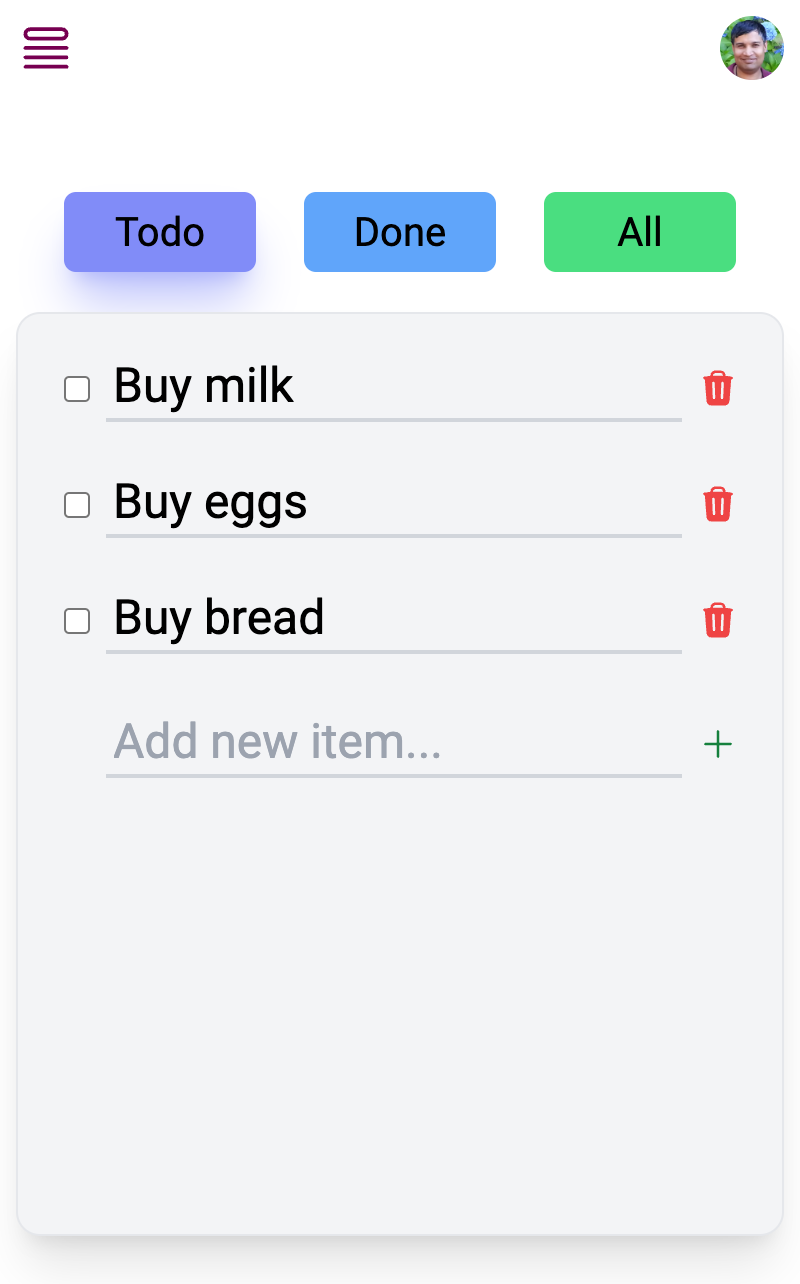Focus the Add new item field
The height and width of the screenshot is (1284, 800).
coord(393,743)
